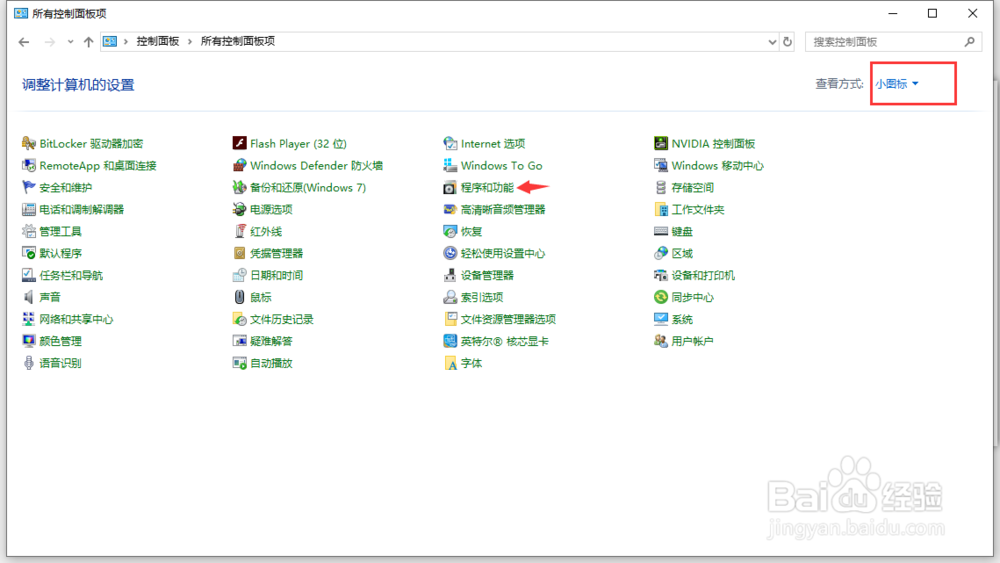The height and width of the screenshot is (563, 1000).
Task: Open the 设备和打印机 link
Action: click(x=703, y=275)
